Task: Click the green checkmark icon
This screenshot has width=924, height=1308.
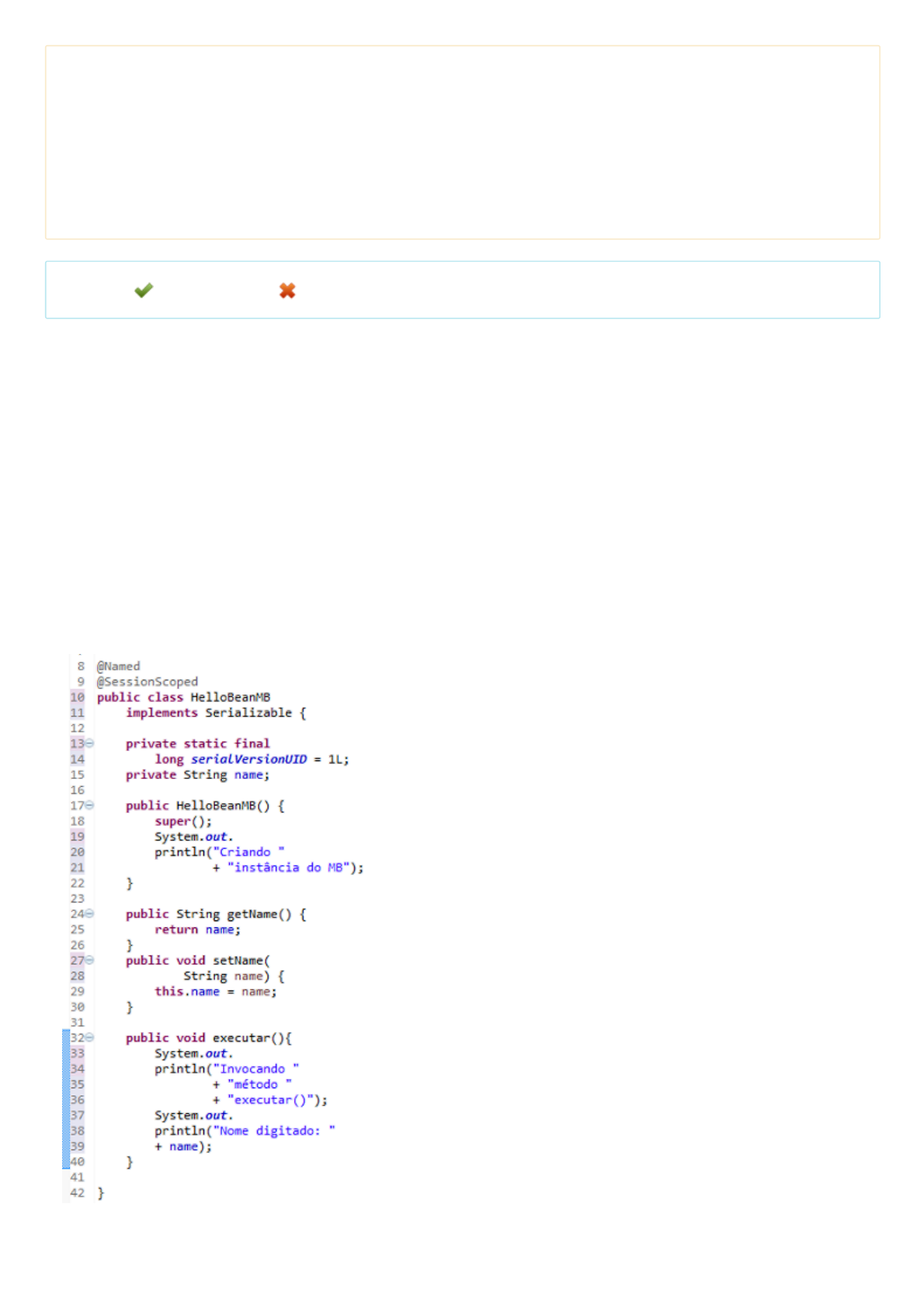Action: click(144, 290)
